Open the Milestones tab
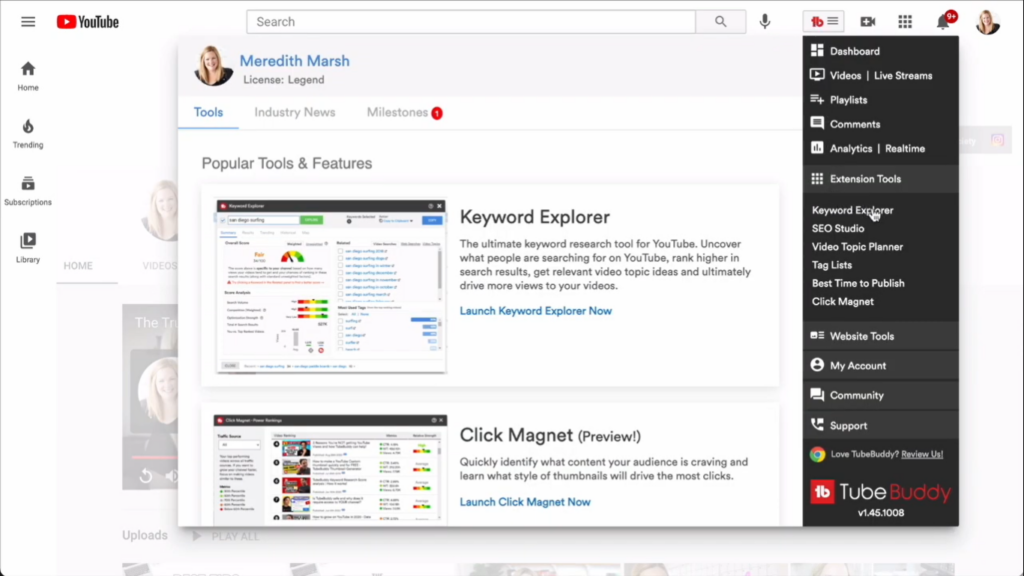The height and width of the screenshot is (576, 1024). pyautogui.click(x=404, y=112)
